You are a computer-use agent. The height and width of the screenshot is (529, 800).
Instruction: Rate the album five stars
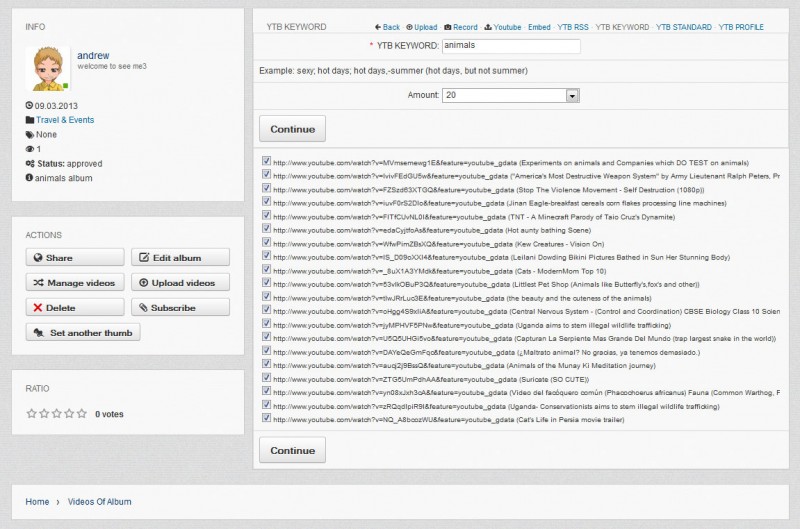pyautogui.click(x=82, y=413)
